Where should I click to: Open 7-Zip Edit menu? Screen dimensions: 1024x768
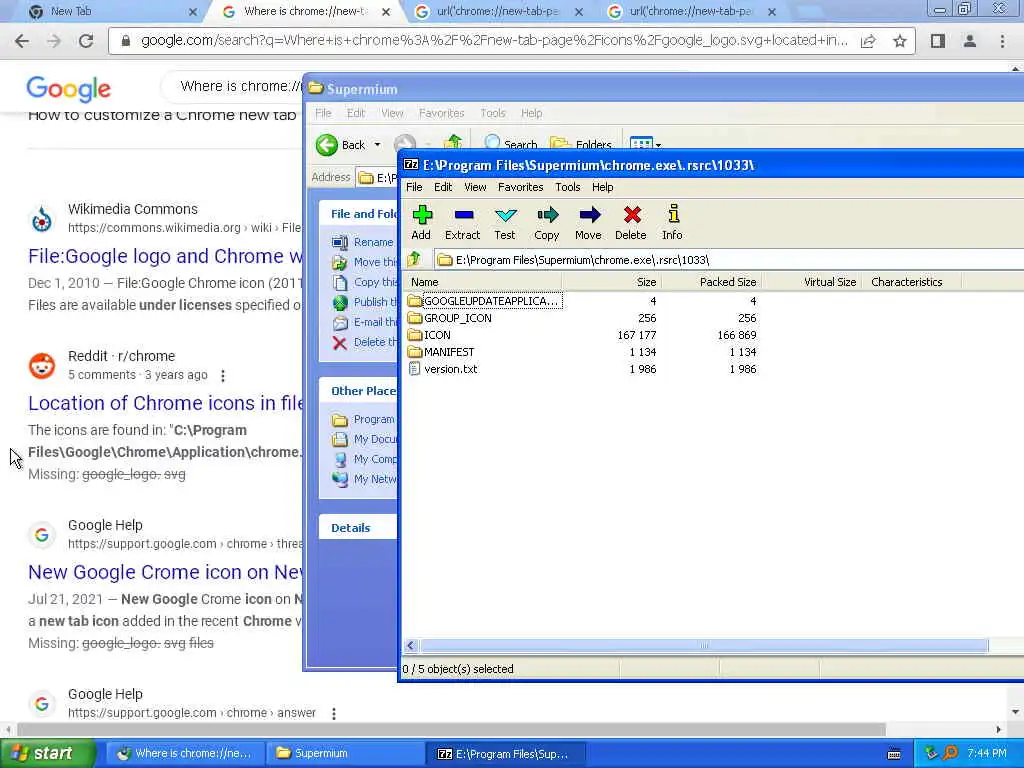click(443, 187)
